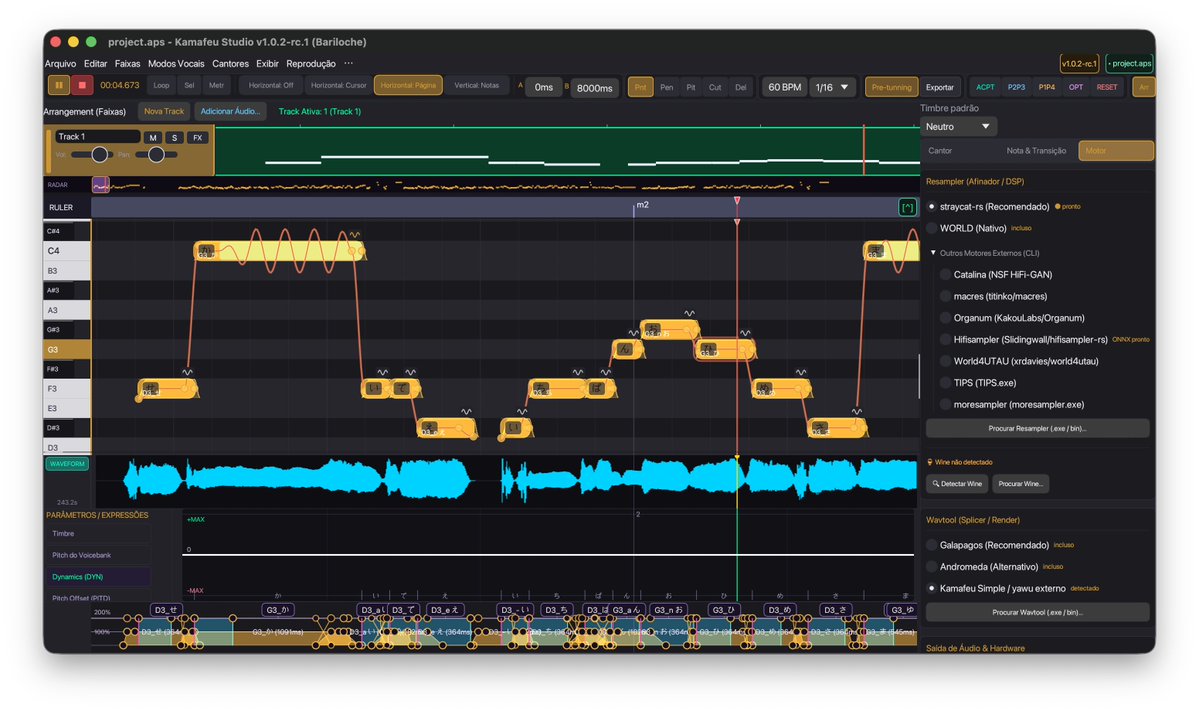The image size is (1199, 711).
Task: Adjust the Track 1 Pan knob
Action: coord(156,155)
